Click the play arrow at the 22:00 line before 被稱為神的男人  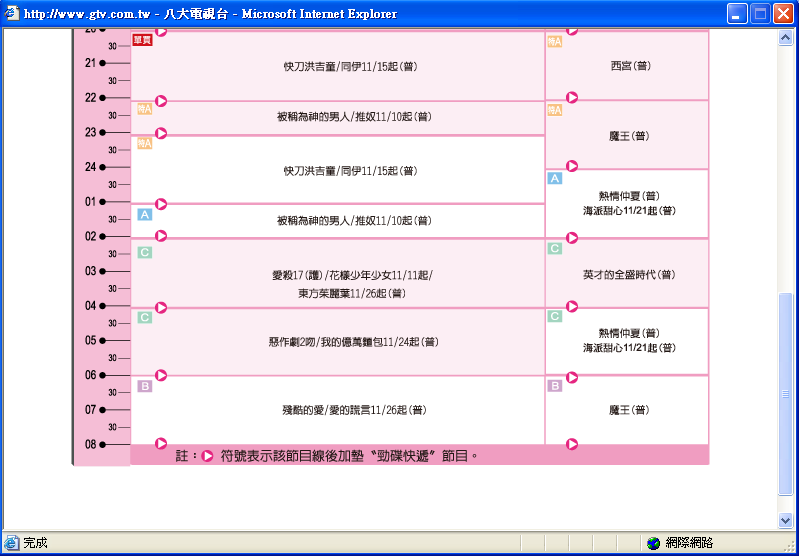point(161,101)
